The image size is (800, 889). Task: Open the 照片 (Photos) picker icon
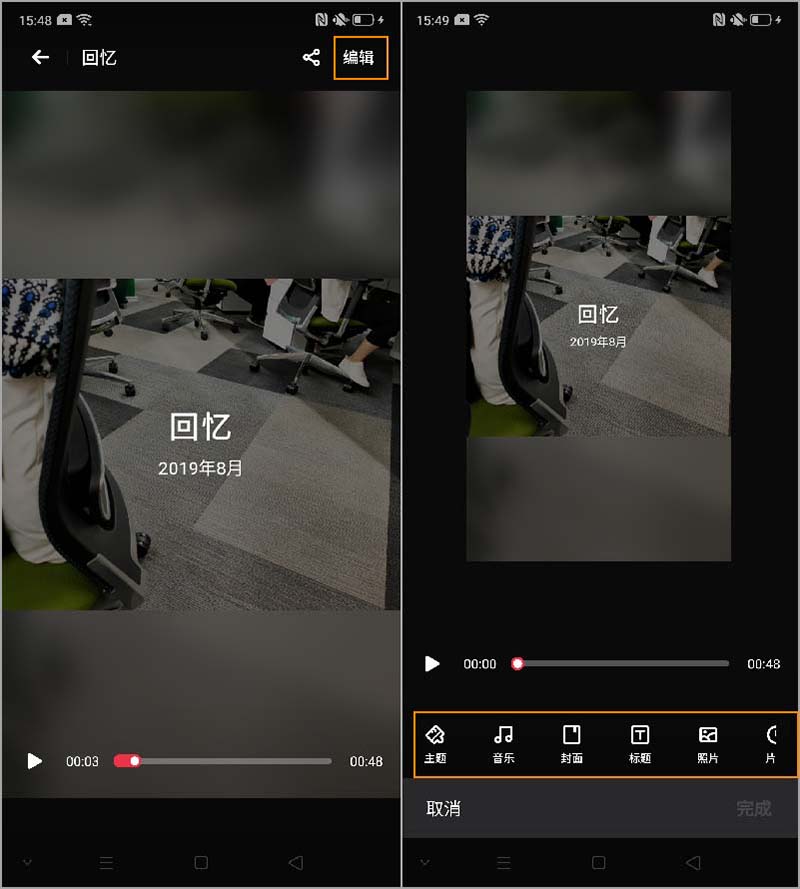[x=707, y=744]
